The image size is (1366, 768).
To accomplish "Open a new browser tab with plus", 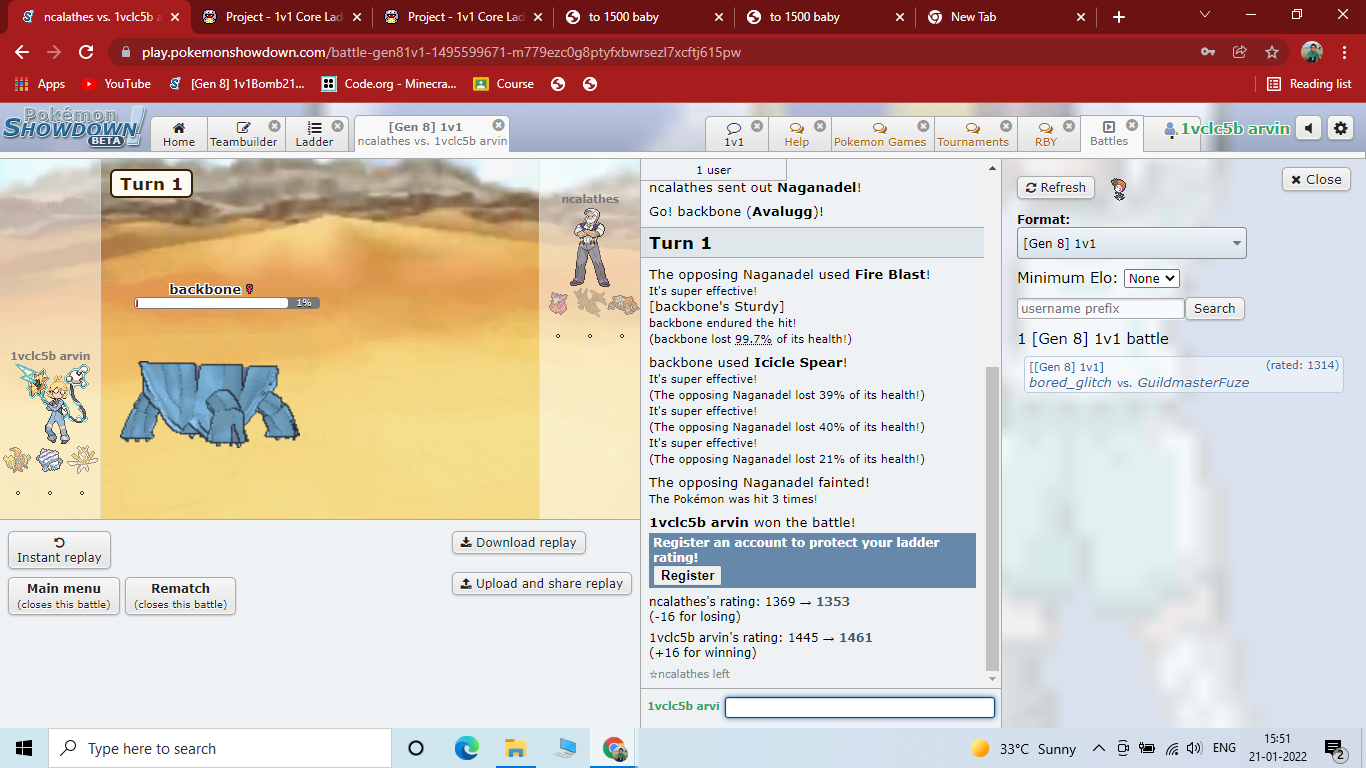I will click(x=1118, y=17).
